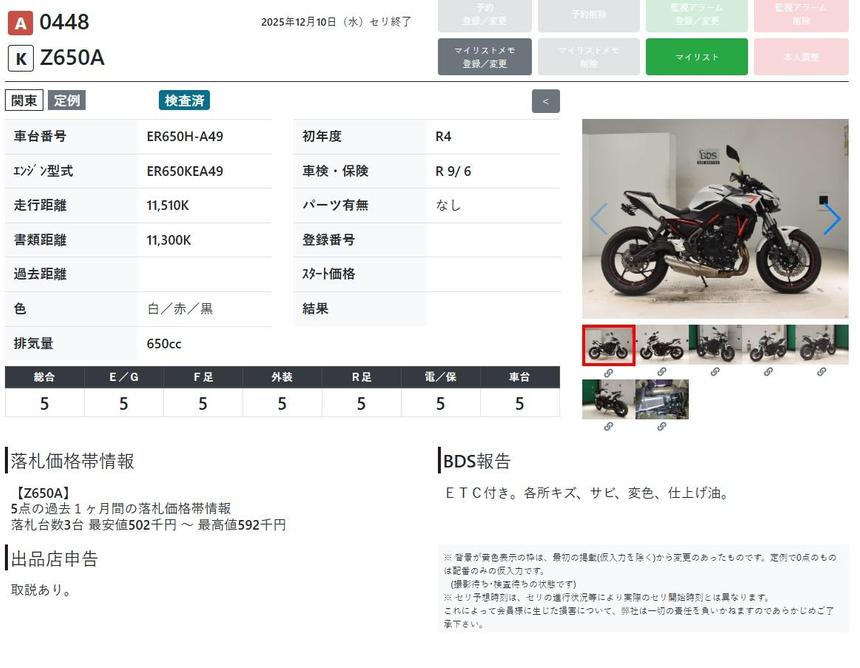
Task: Click the link icon under the engine close-up thumbnail
Action: click(x=661, y=426)
